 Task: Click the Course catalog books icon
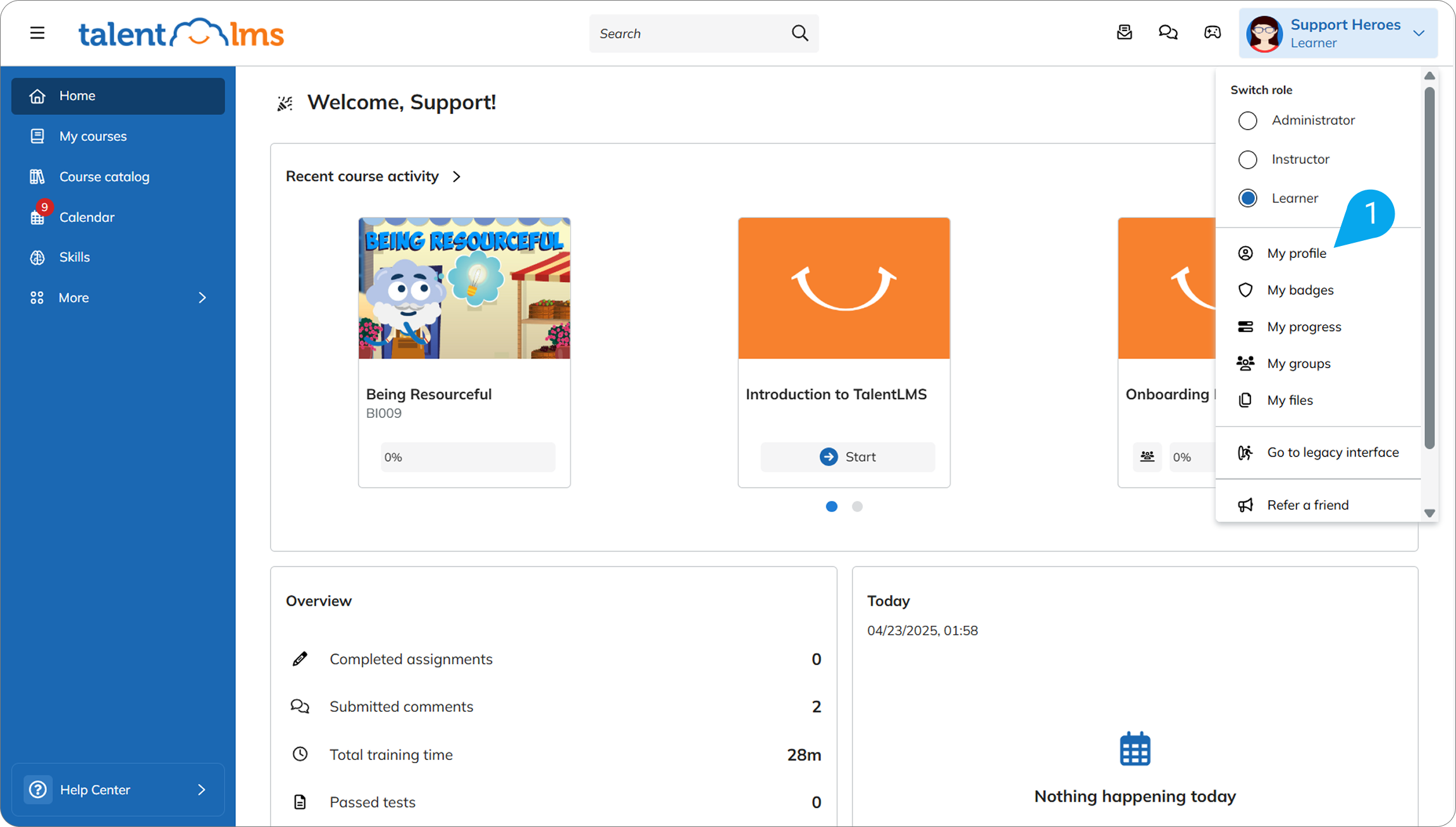37,176
